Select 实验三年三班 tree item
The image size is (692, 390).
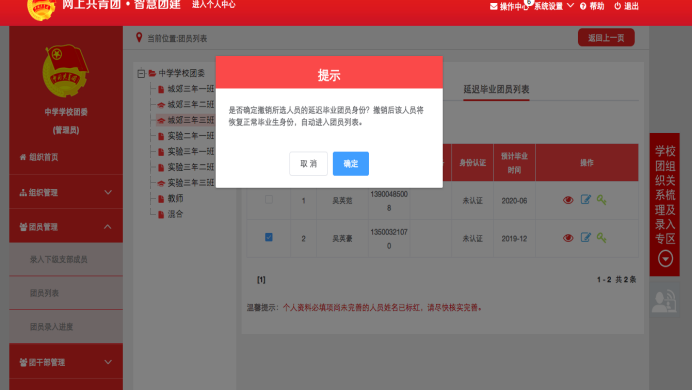click(x=186, y=183)
